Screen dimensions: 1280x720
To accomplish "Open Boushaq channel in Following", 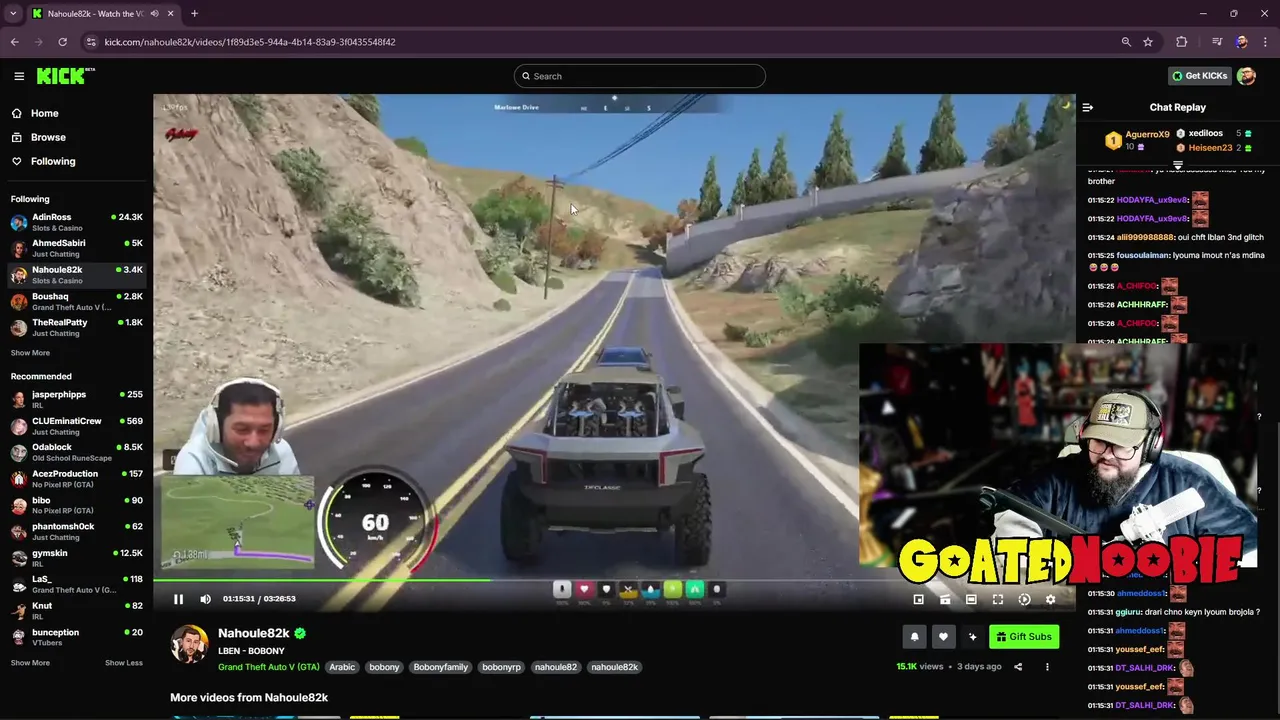I will [76, 301].
